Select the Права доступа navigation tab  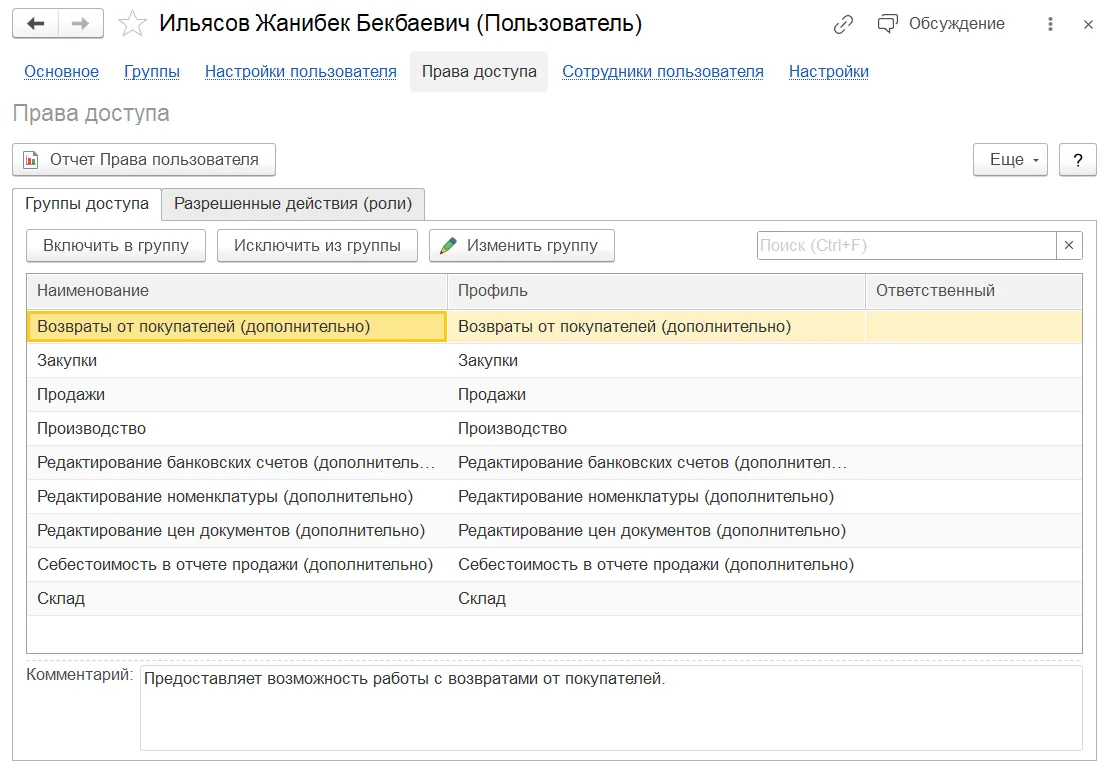pos(479,71)
